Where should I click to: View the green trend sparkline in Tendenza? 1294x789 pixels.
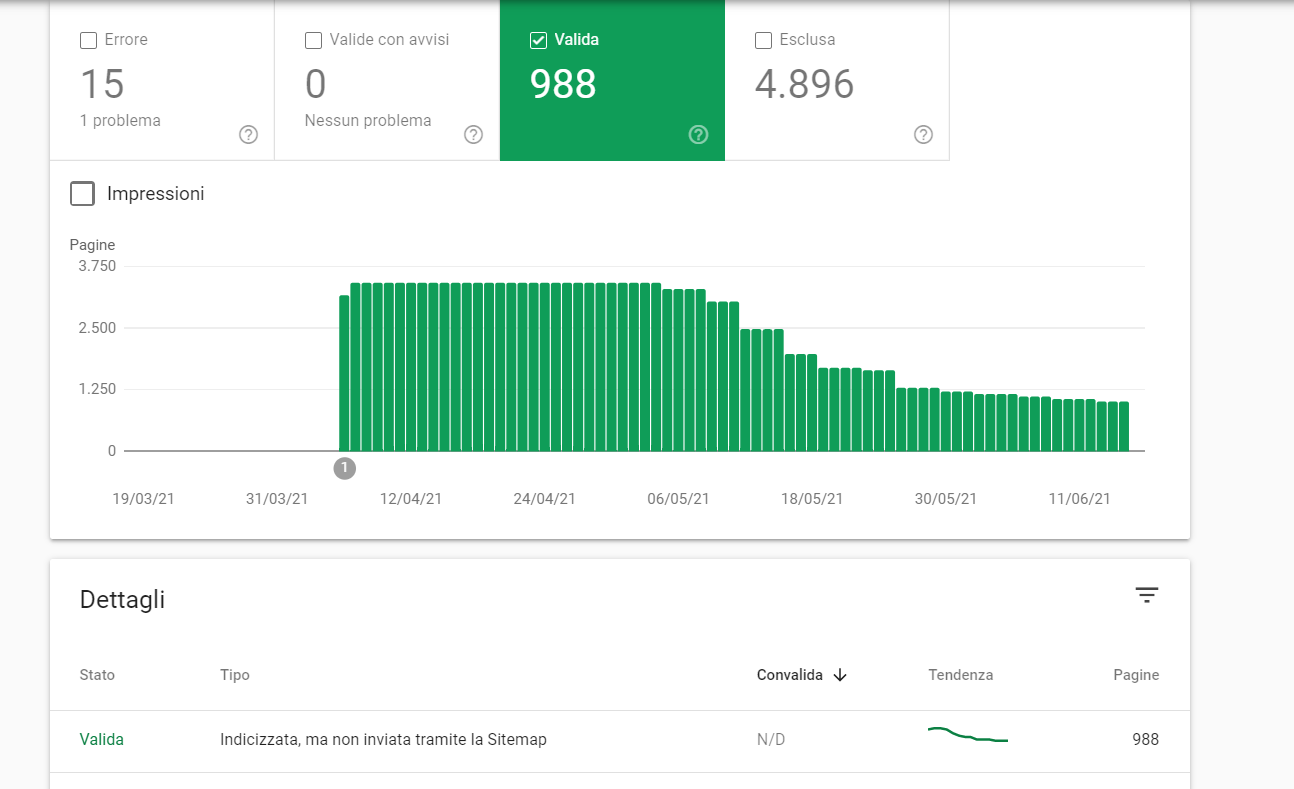point(967,735)
